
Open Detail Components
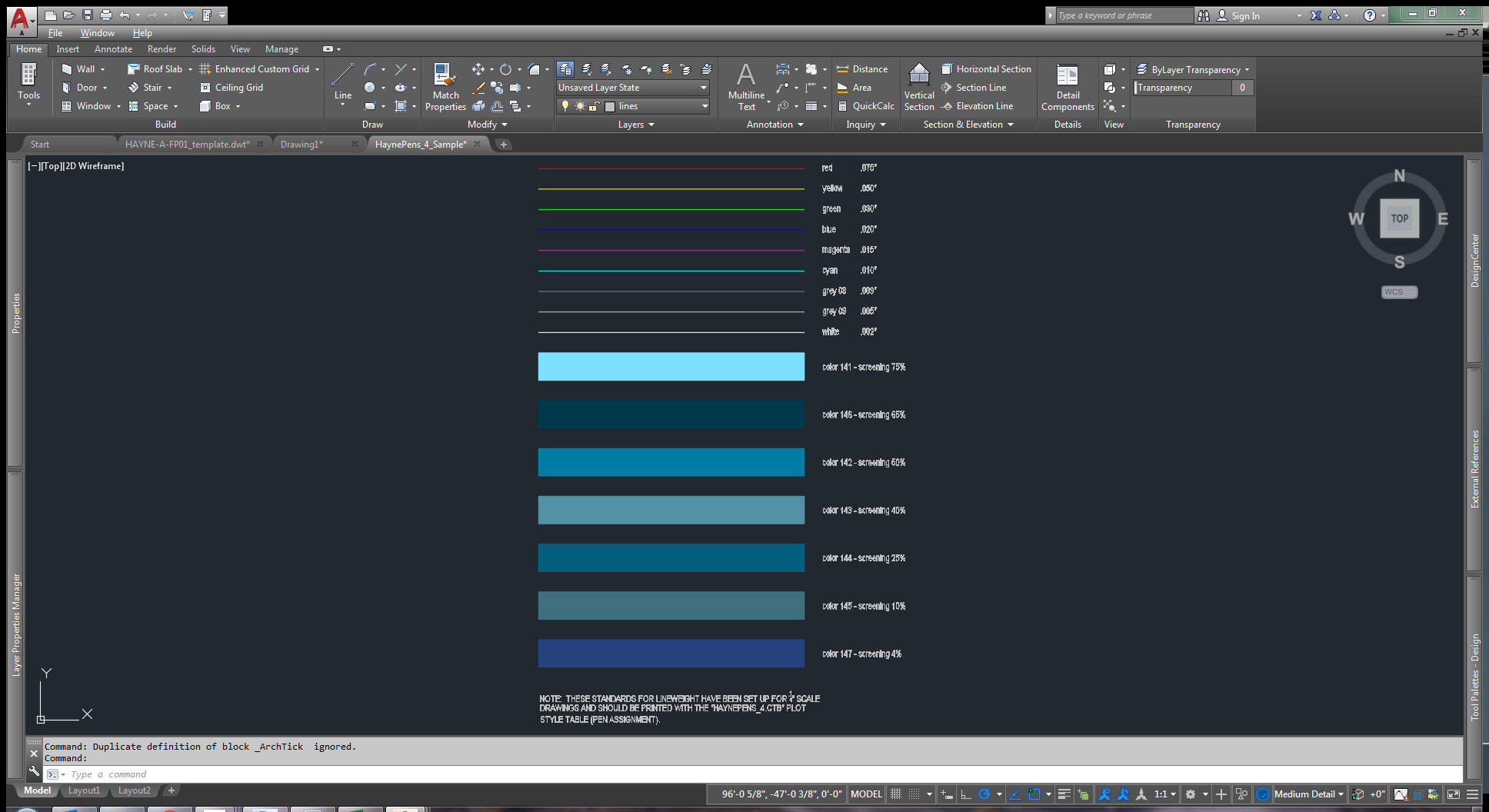click(x=1068, y=86)
